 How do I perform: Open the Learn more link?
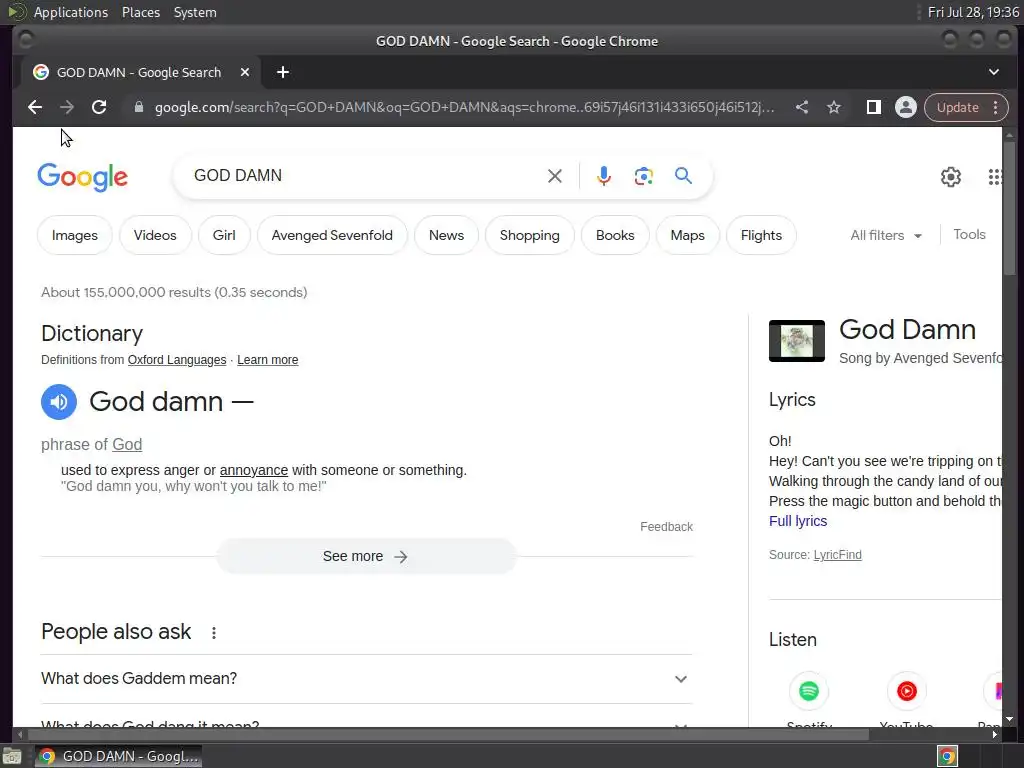point(268,360)
